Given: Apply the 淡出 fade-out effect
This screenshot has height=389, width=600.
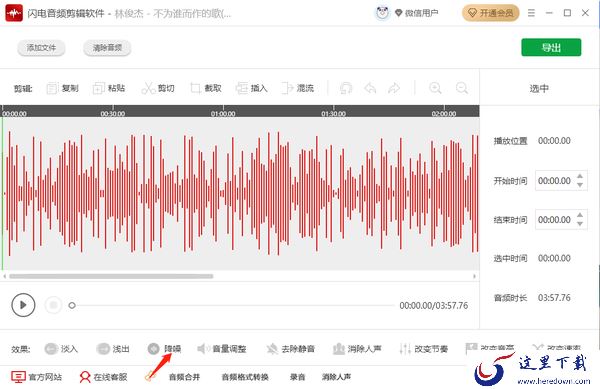Looking at the screenshot, I should click(113, 349).
